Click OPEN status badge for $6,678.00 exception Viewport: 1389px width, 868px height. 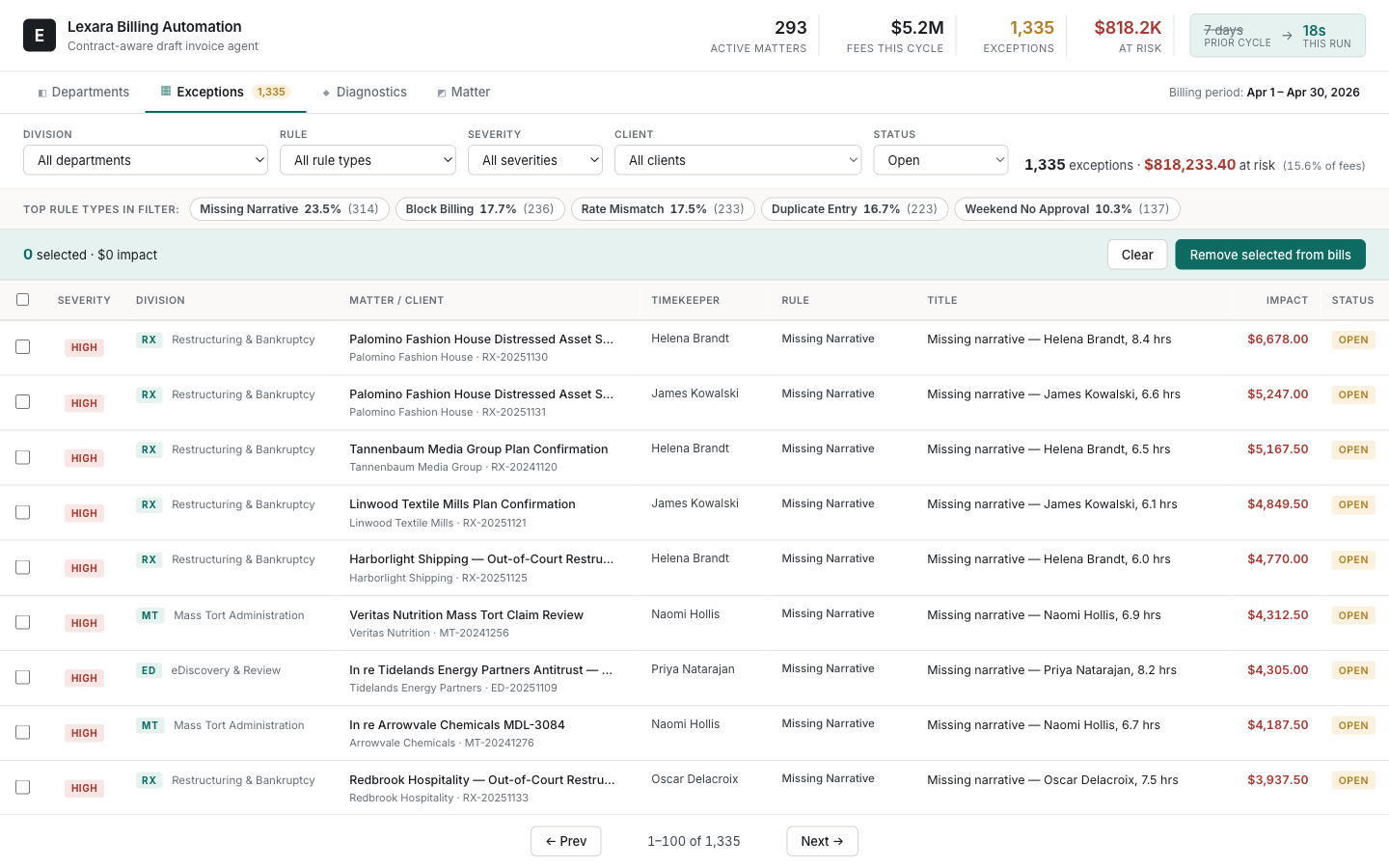point(1353,339)
